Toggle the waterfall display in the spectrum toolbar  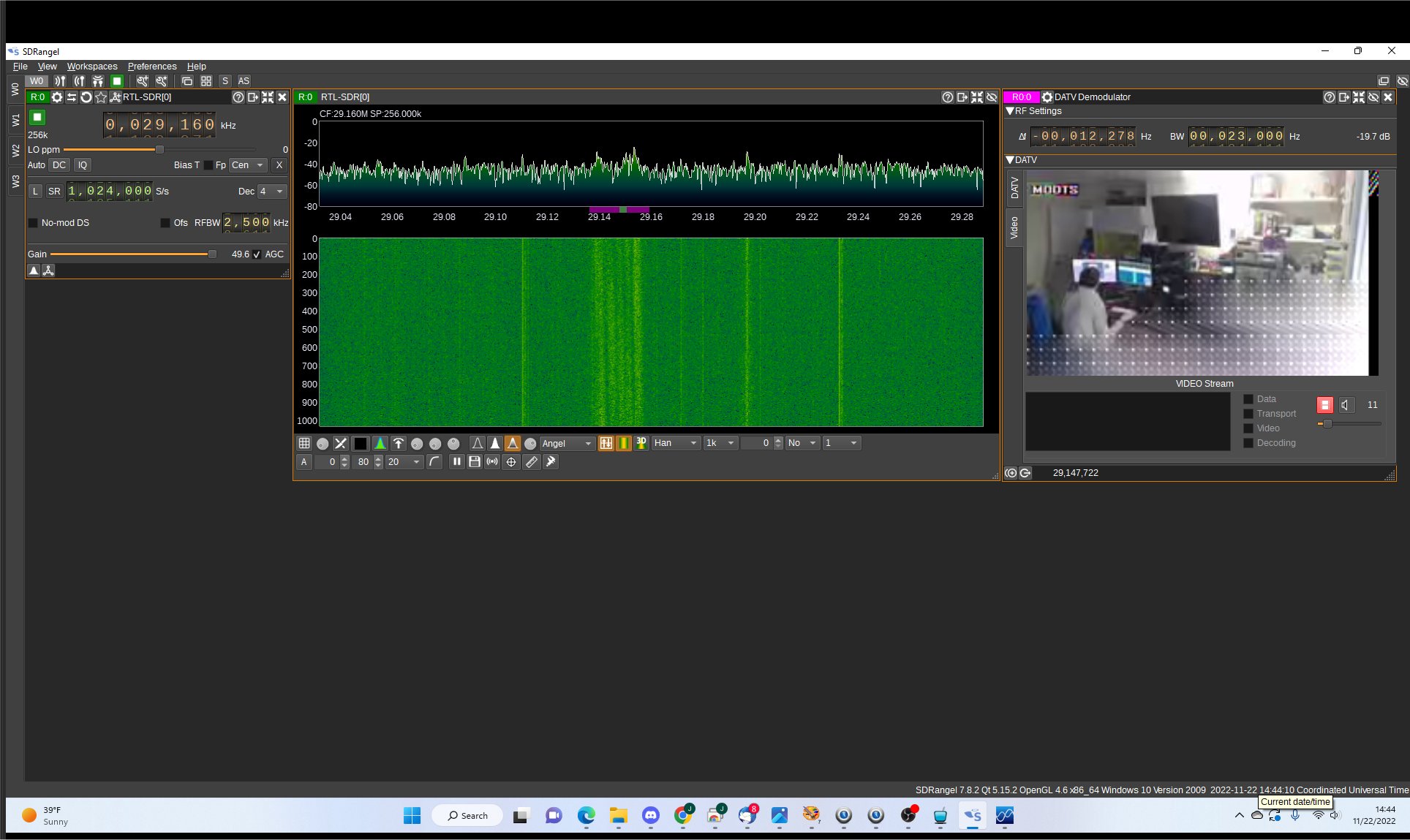pos(606,443)
